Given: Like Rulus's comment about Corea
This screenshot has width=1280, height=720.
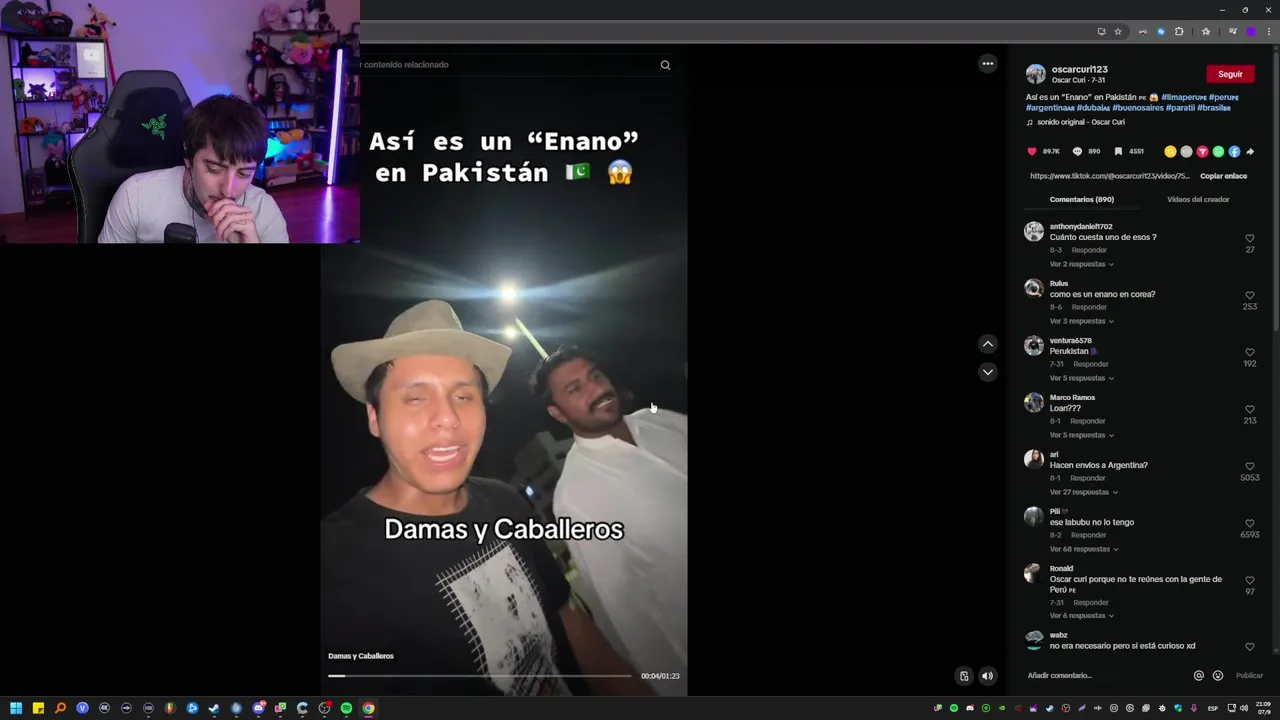Looking at the screenshot, I should pyautogui.click(x=1250, y=296).
